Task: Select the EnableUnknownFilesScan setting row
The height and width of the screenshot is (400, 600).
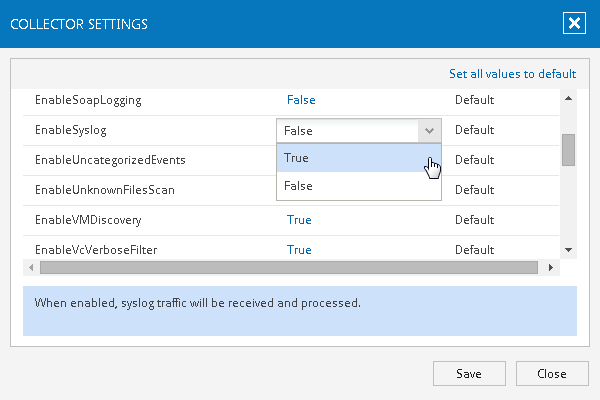Action: pos(103,190)
